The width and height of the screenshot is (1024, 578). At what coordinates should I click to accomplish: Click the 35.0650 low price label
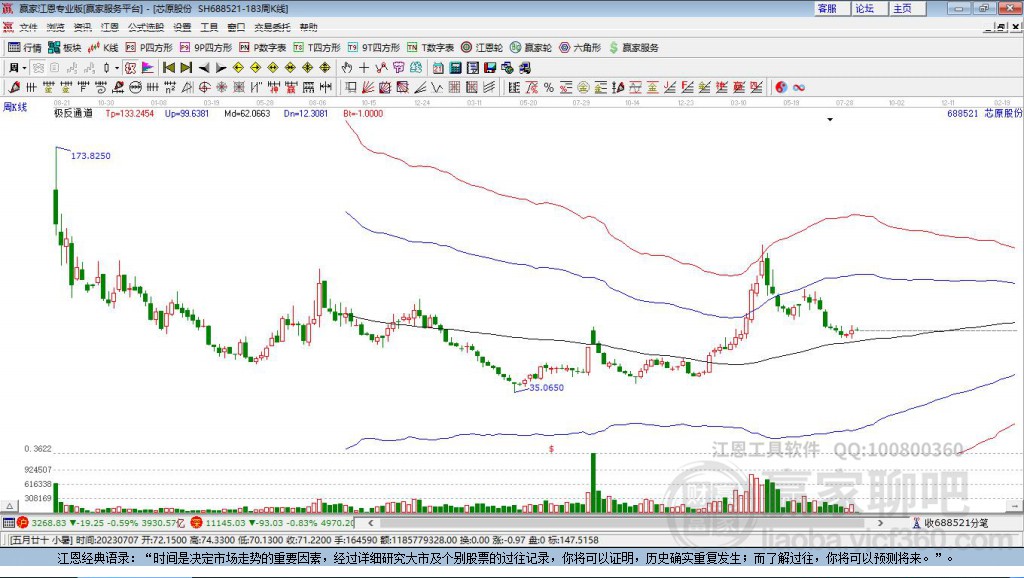(546, 387)
